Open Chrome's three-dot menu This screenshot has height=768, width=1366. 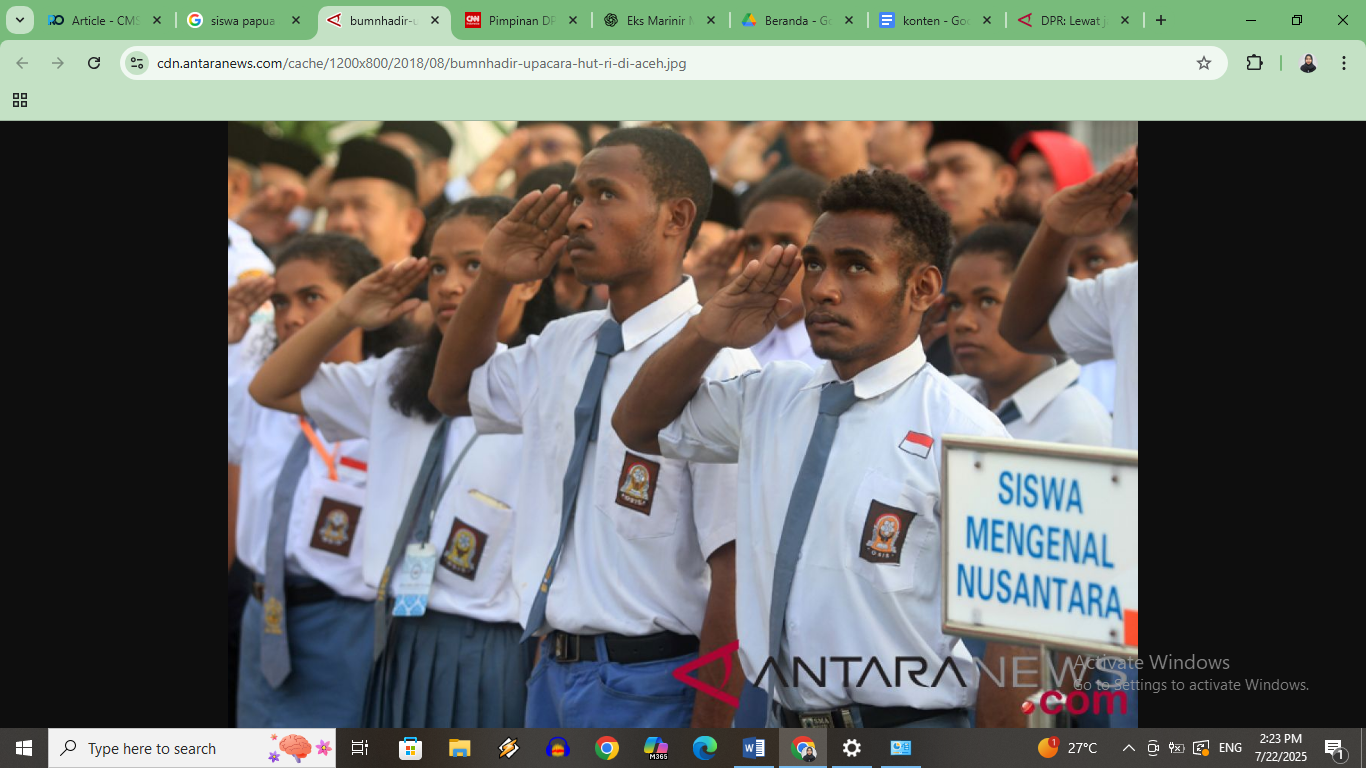click(1342, 63)
